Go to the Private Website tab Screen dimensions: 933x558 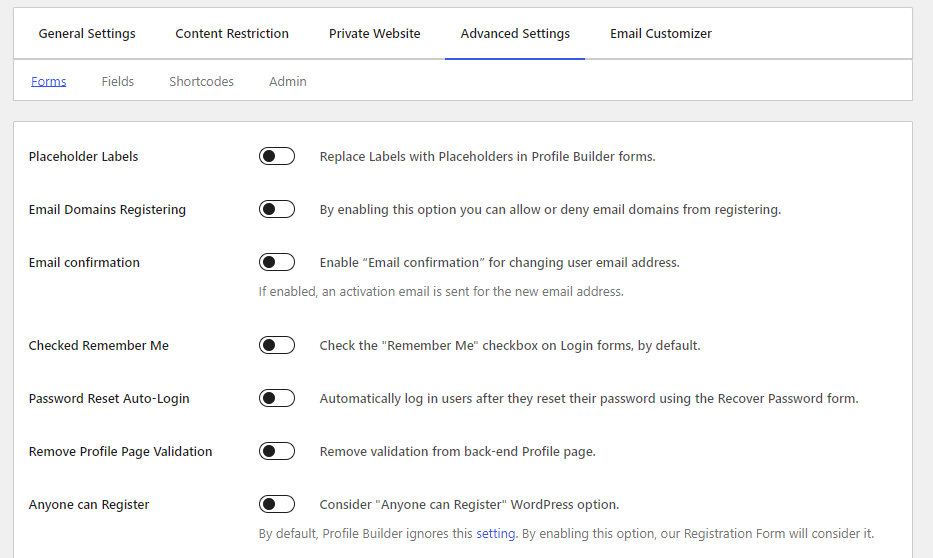point(374,33)
